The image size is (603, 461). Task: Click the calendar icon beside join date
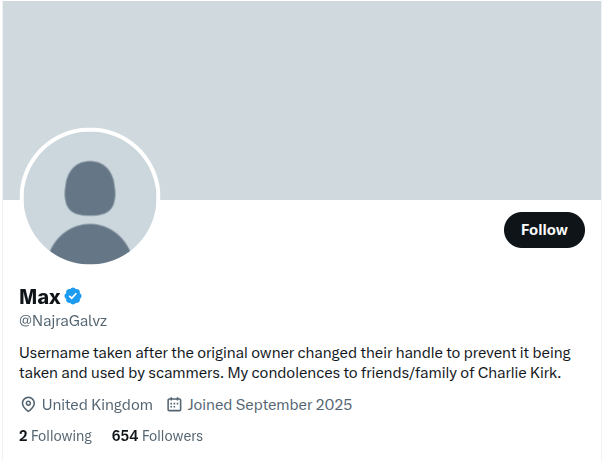174,405
